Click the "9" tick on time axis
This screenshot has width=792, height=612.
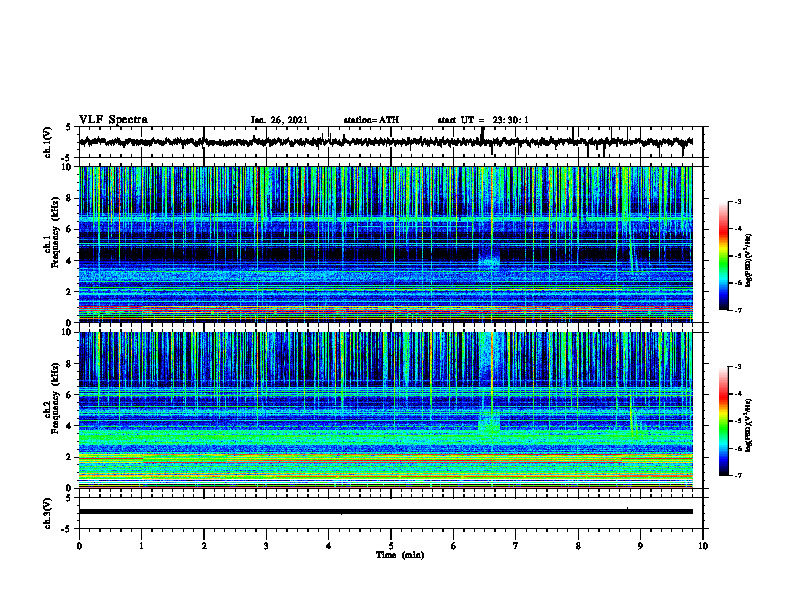640,546
